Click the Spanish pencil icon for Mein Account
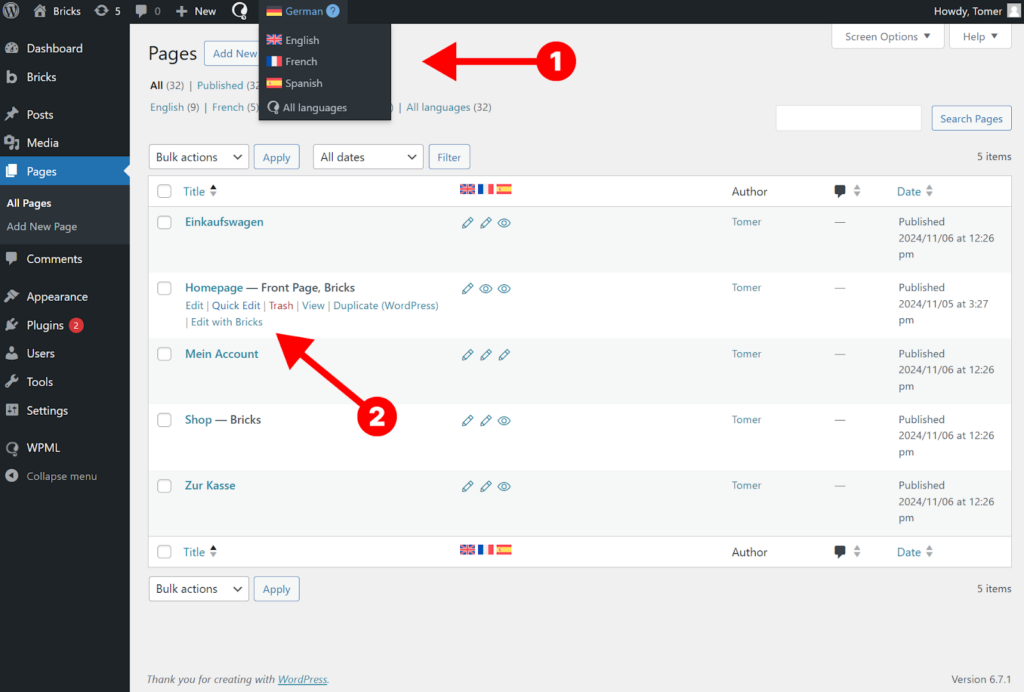This screenshot has width=1024, height=692. tap(504, 355)
